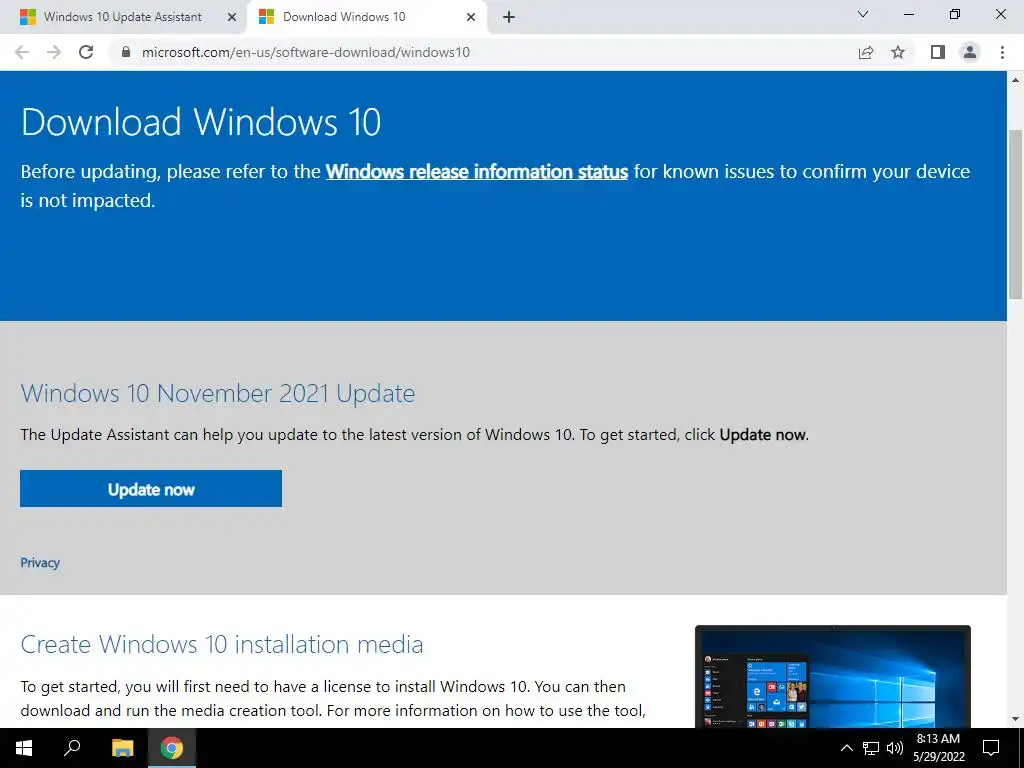This screenshot has height=768, width=1024.
Task: Click the Update now button
Action: click(x=151, y=488)
